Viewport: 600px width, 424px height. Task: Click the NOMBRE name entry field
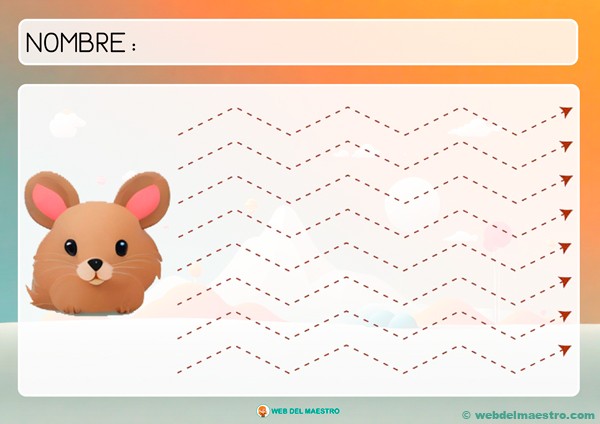pyautogui.click(x=350, y=43)
